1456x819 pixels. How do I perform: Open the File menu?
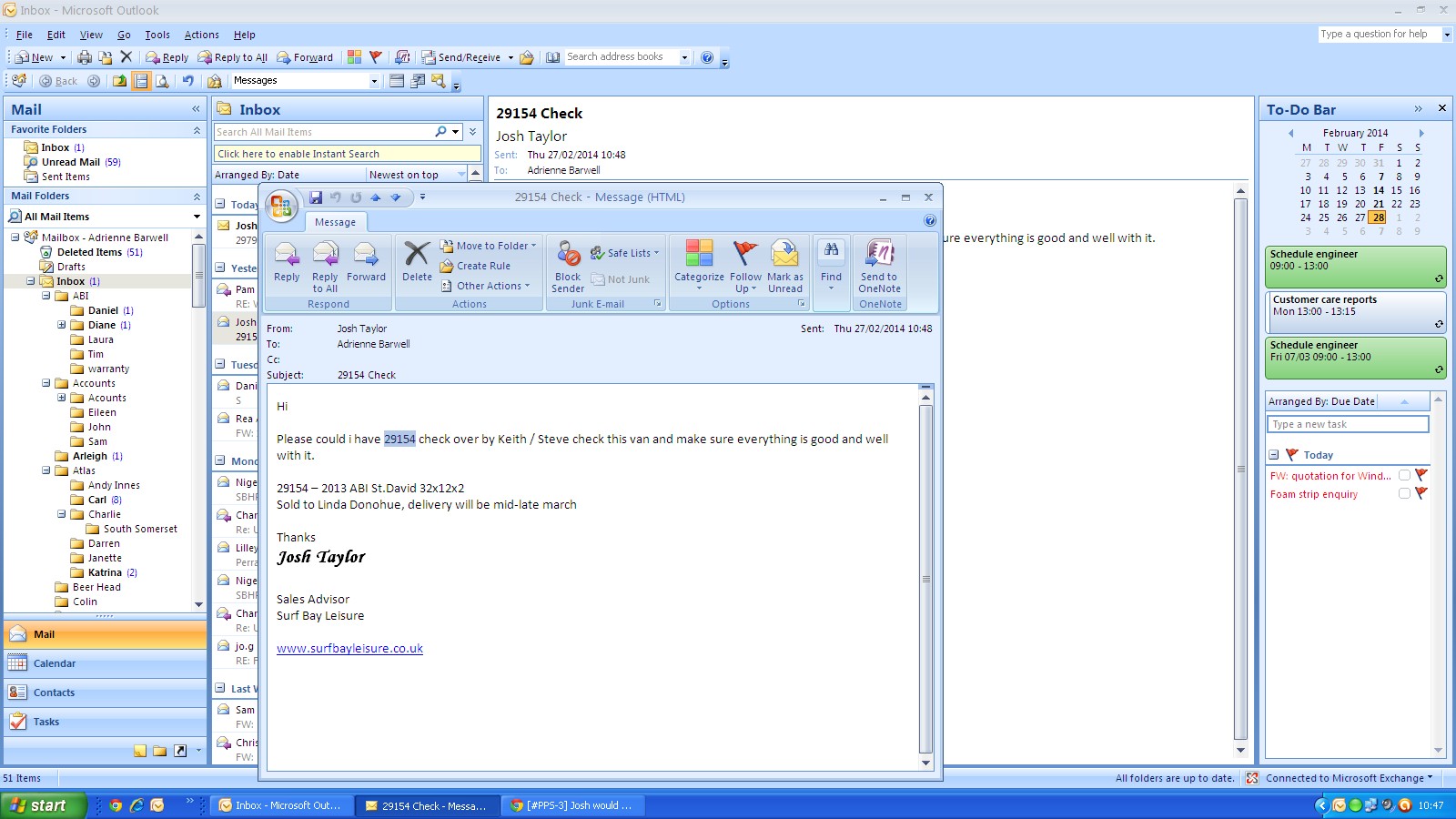(25, 35)
